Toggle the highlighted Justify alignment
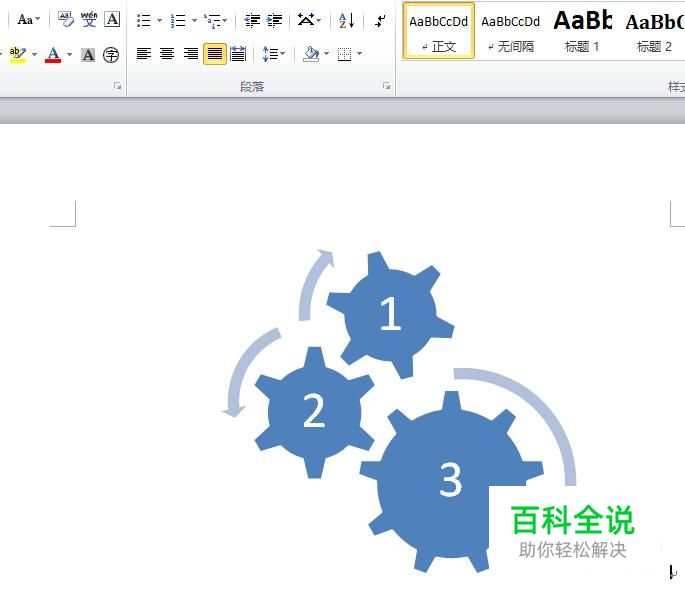The height and width of the screenshot is (594, 685). [x=214, y=54]
